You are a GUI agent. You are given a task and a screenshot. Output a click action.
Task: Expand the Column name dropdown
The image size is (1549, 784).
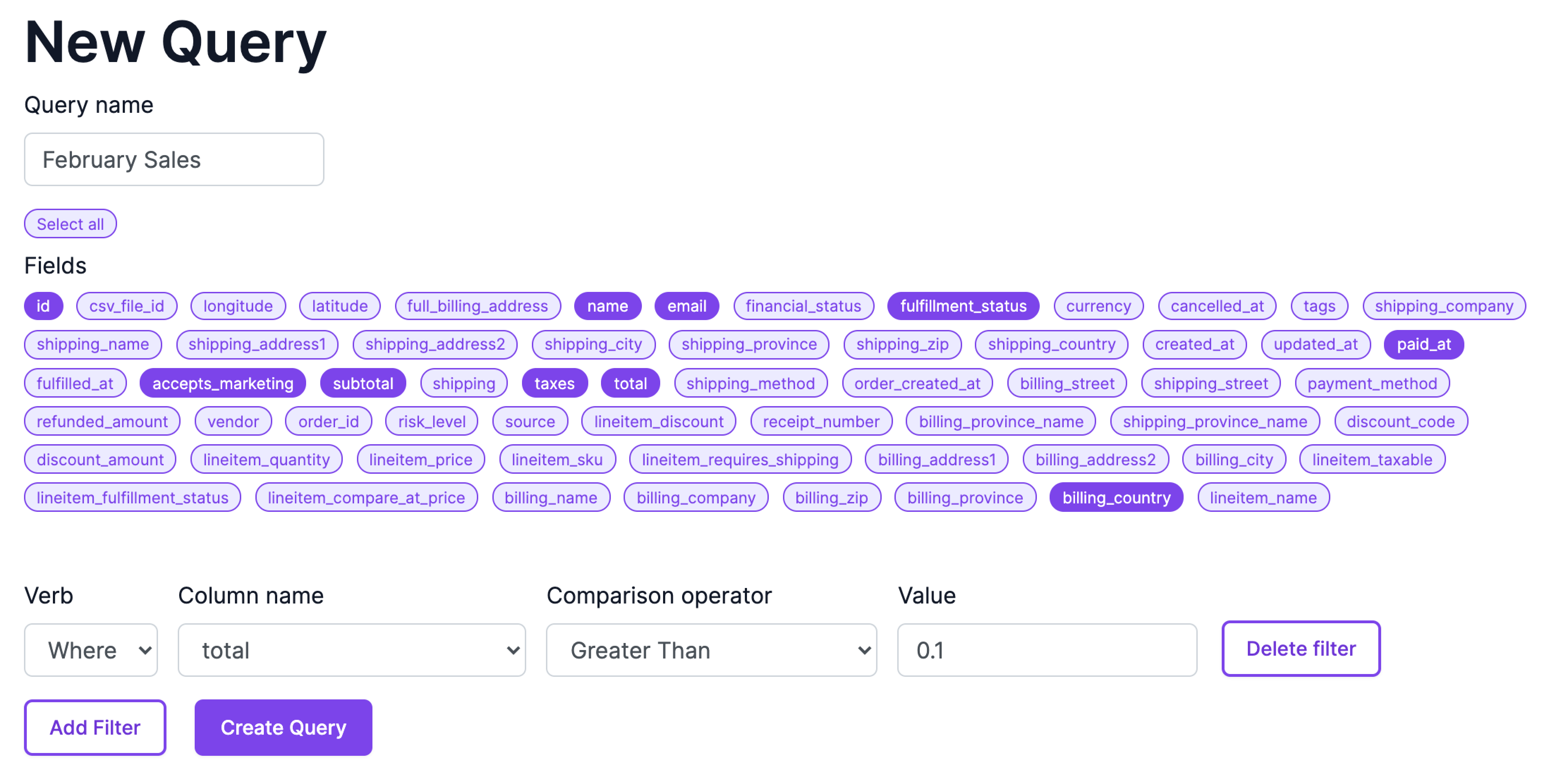[352, 650]
